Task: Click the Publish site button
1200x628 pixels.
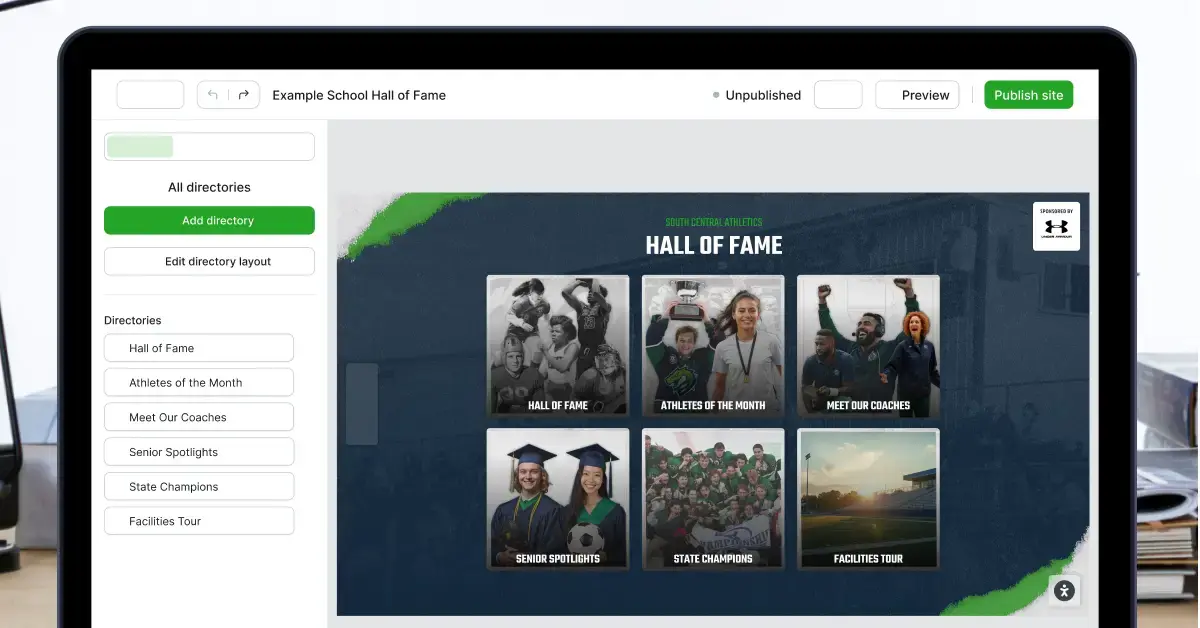Action: click(1028, 95)
